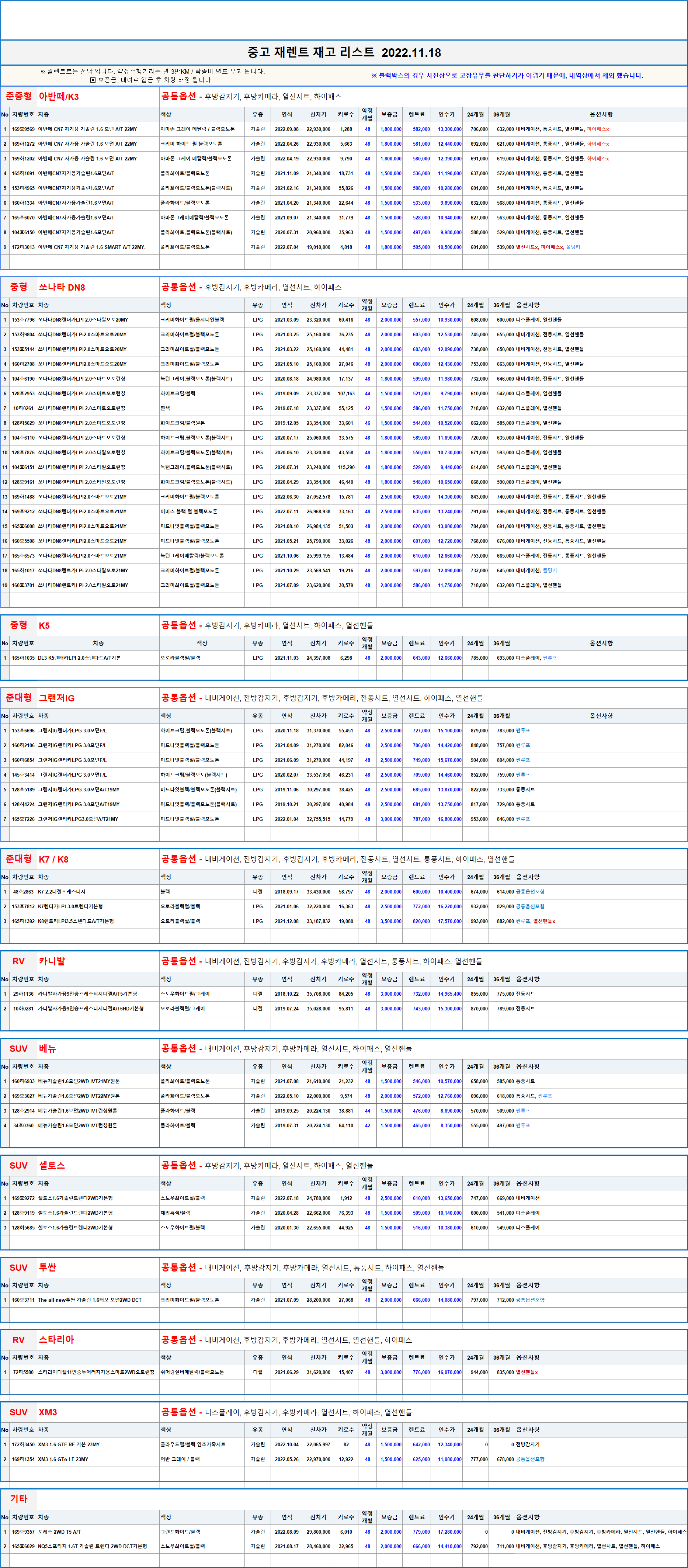The width and height of the screenshot is (688, 1568).
Task: Click plate number 165하1392
Action: coord(23,922)
